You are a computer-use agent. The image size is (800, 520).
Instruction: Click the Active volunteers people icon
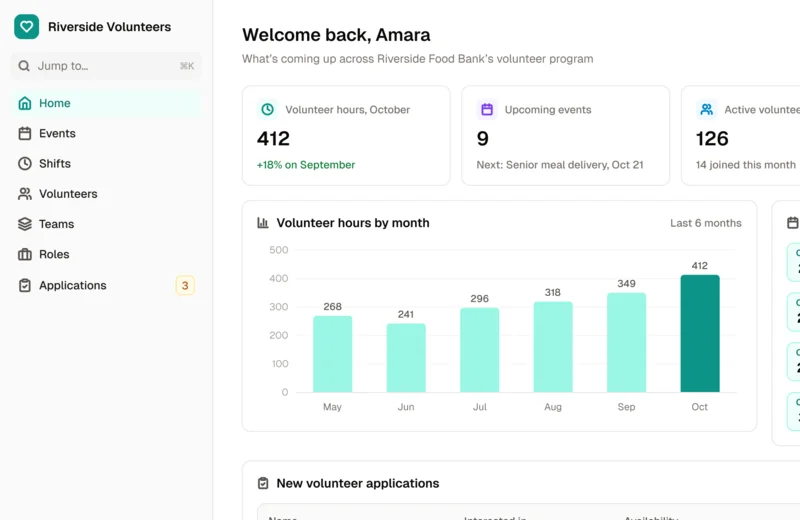pyautogui.click(x=707, y=109)
